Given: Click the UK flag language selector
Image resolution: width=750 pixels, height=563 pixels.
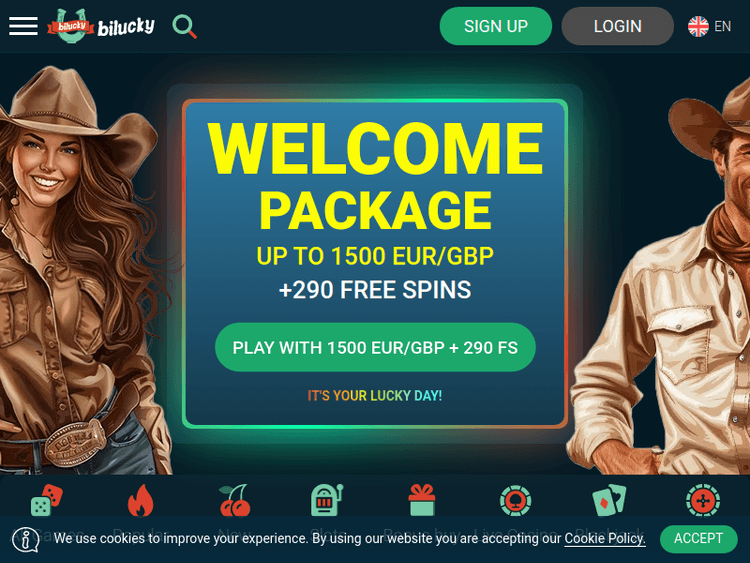Looking at the screenshot, I should pyautogui.click(x=698, y=26).
